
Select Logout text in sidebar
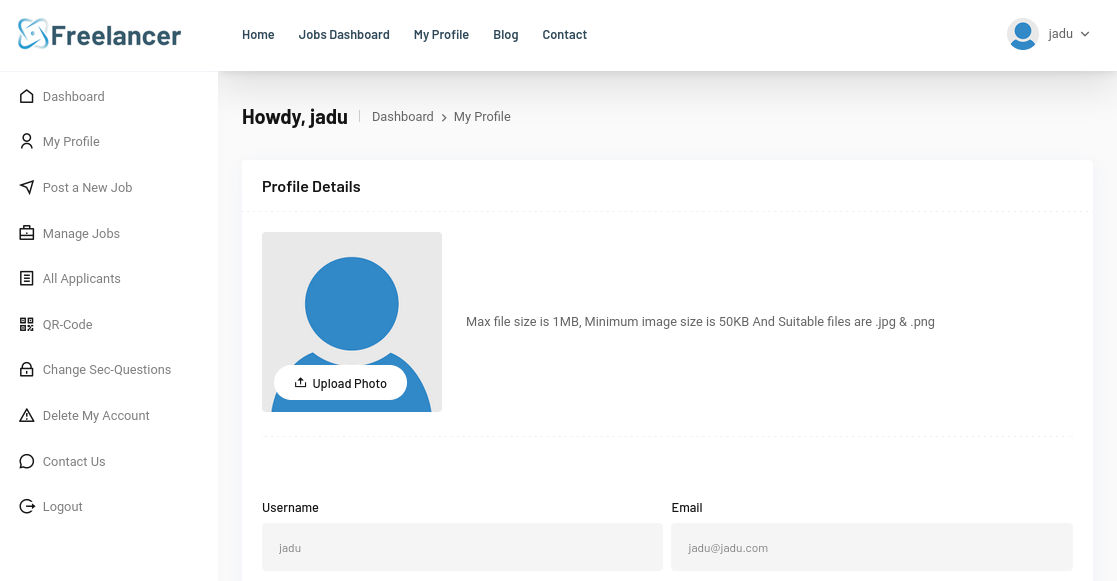(63, 507)
